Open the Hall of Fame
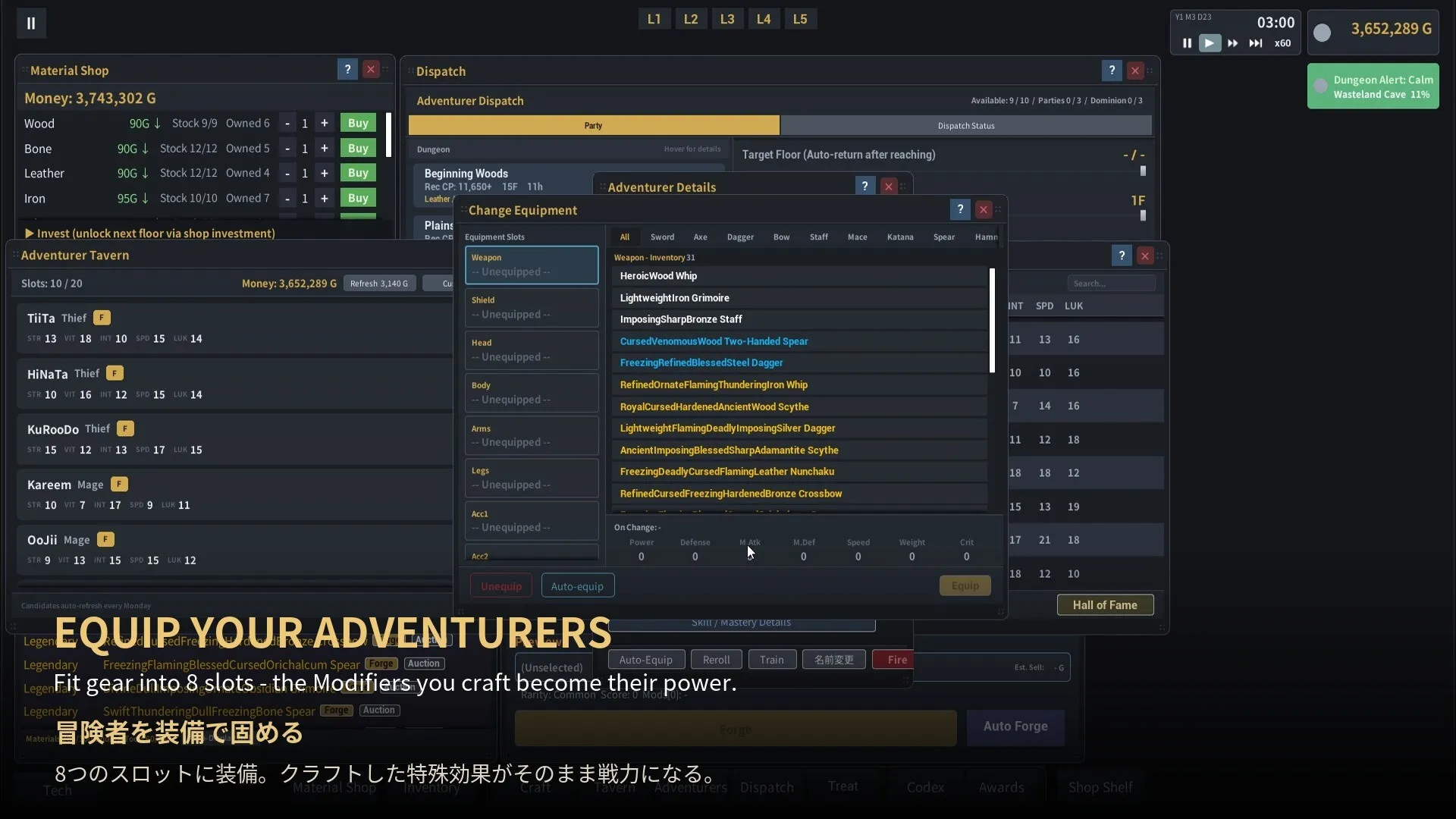 [1105, 604]
